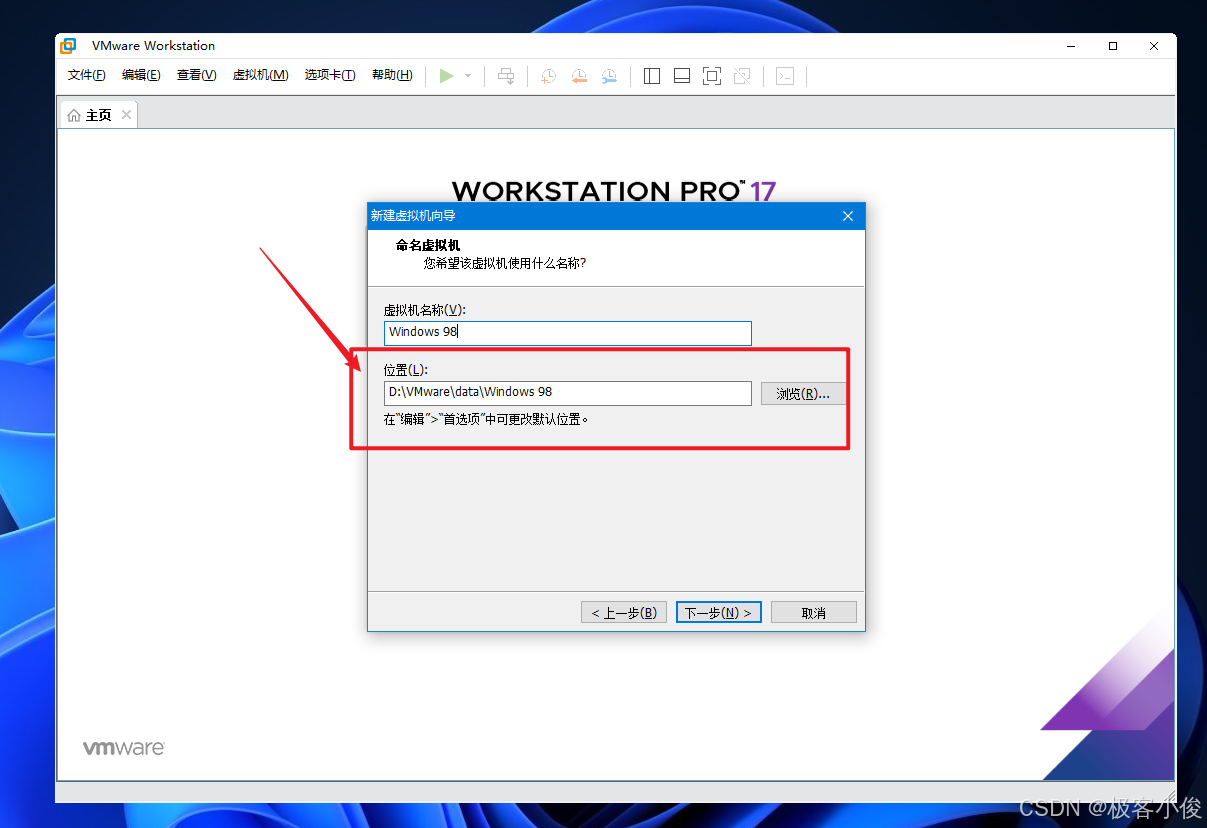Click the 下一步(N) next button
The height and width of the screenshot is (828, 1207).
[x=719, y=612]
